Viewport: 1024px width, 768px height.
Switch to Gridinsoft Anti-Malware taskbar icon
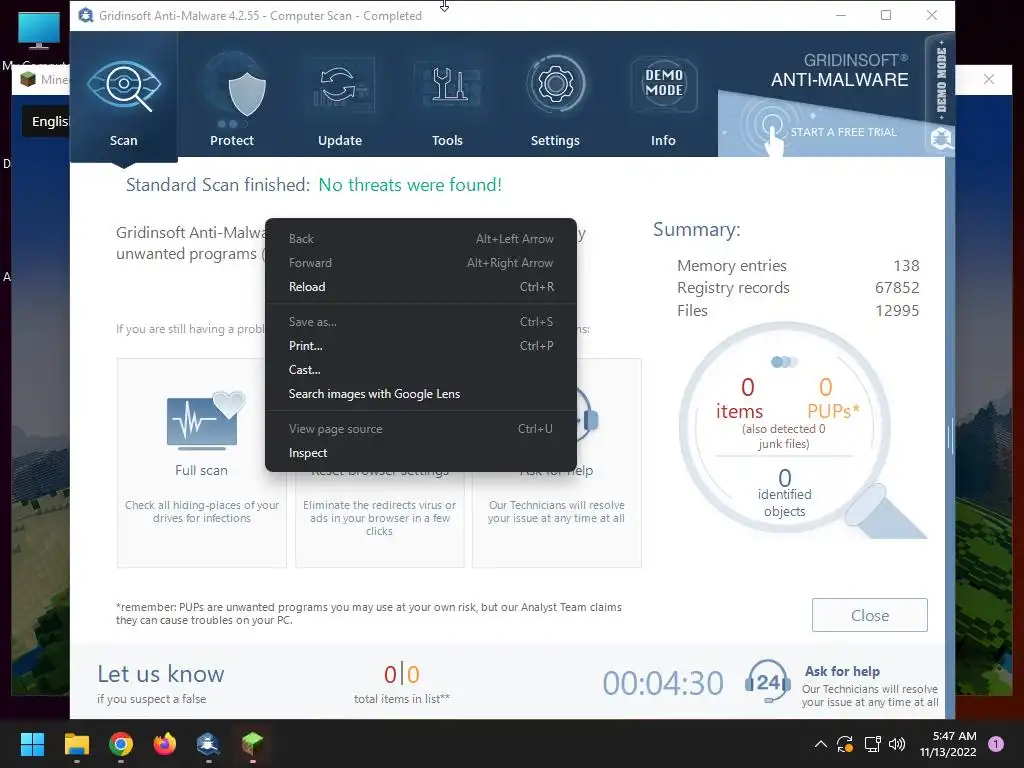click(x=208, y=744)
